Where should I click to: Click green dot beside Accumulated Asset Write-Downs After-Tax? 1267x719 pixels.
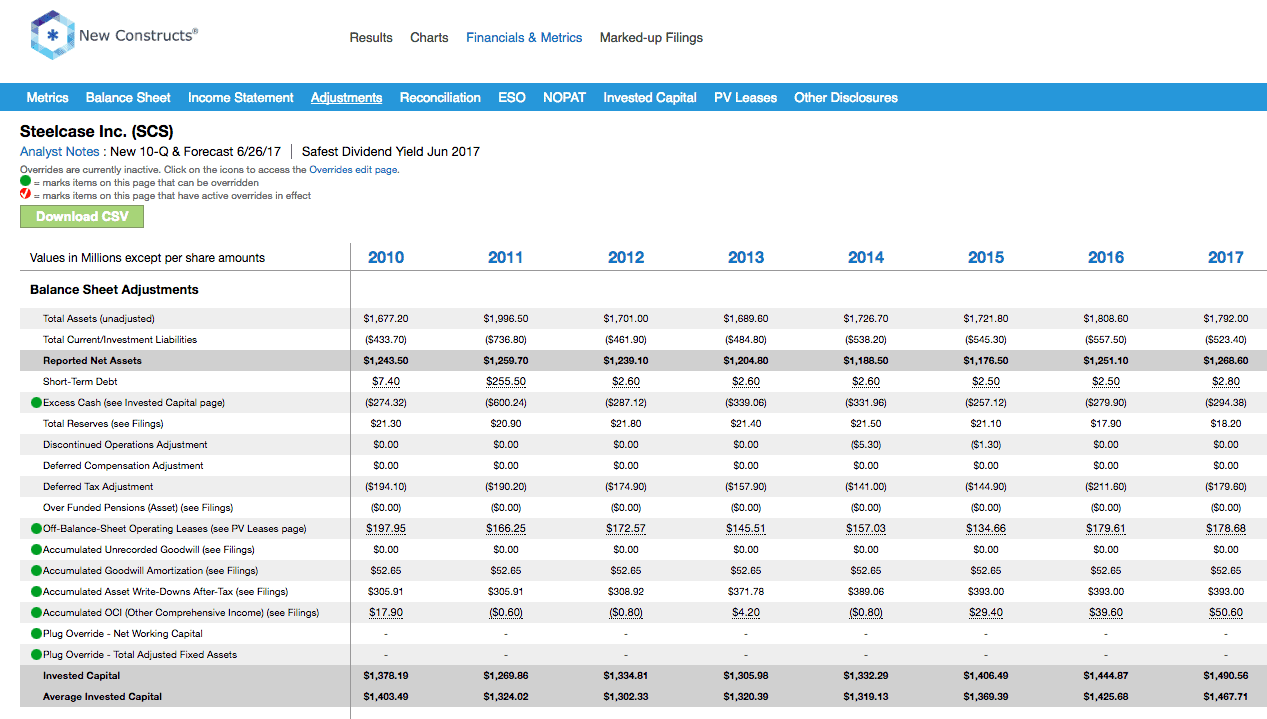tap(36, 592)
